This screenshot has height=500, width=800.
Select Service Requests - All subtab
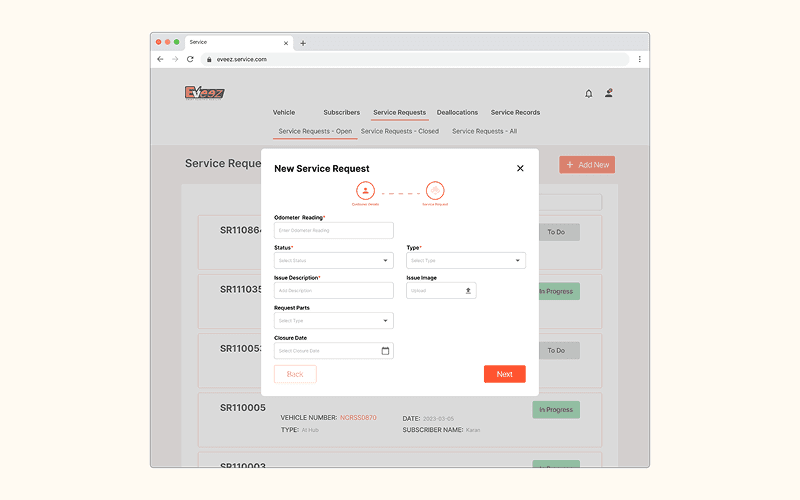(x=484, y=131)
